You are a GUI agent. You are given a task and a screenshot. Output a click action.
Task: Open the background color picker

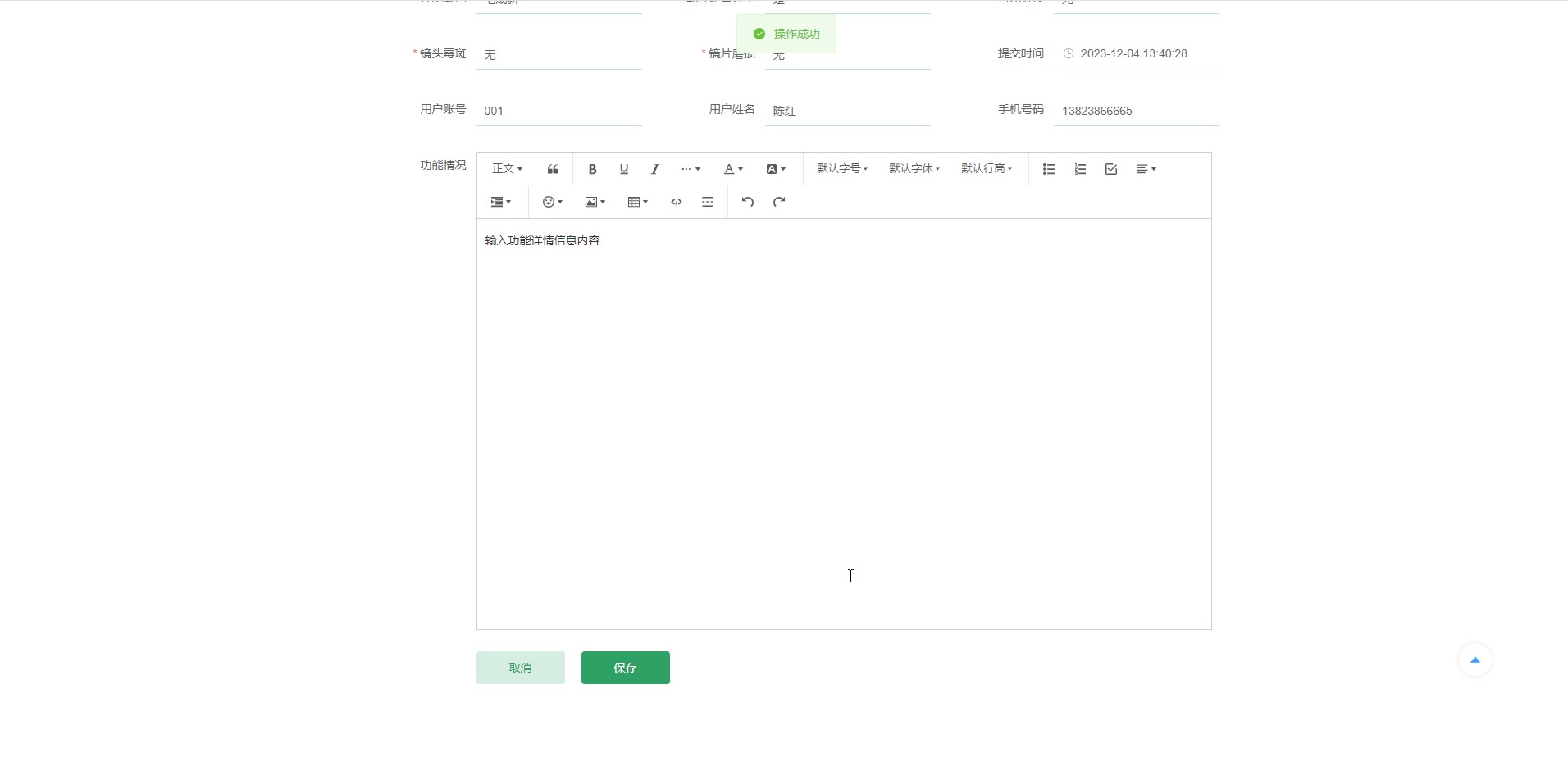point(776,169)
